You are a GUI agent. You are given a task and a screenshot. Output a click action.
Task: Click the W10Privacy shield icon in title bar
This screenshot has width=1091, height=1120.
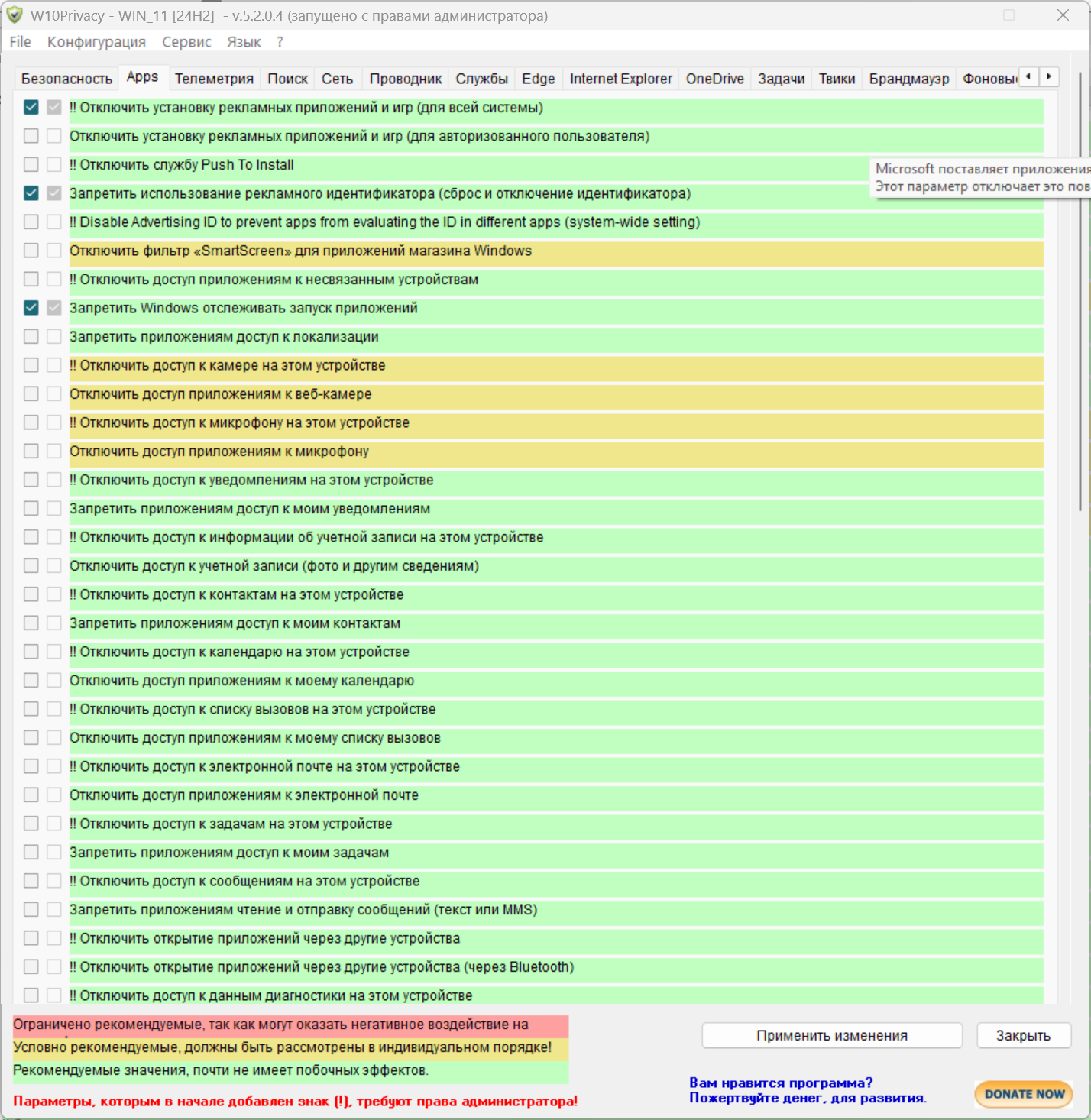point(15,15)
